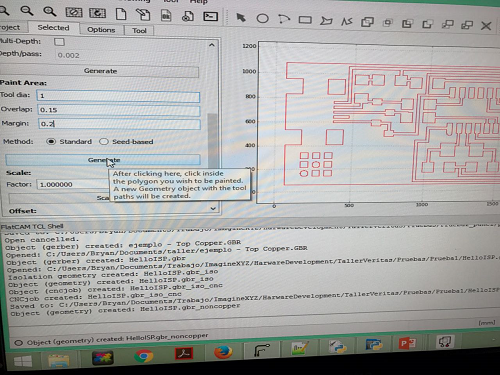Click the Tool dia input field
500x375 pixels.
pyautogui.click(x=118, y=96)
